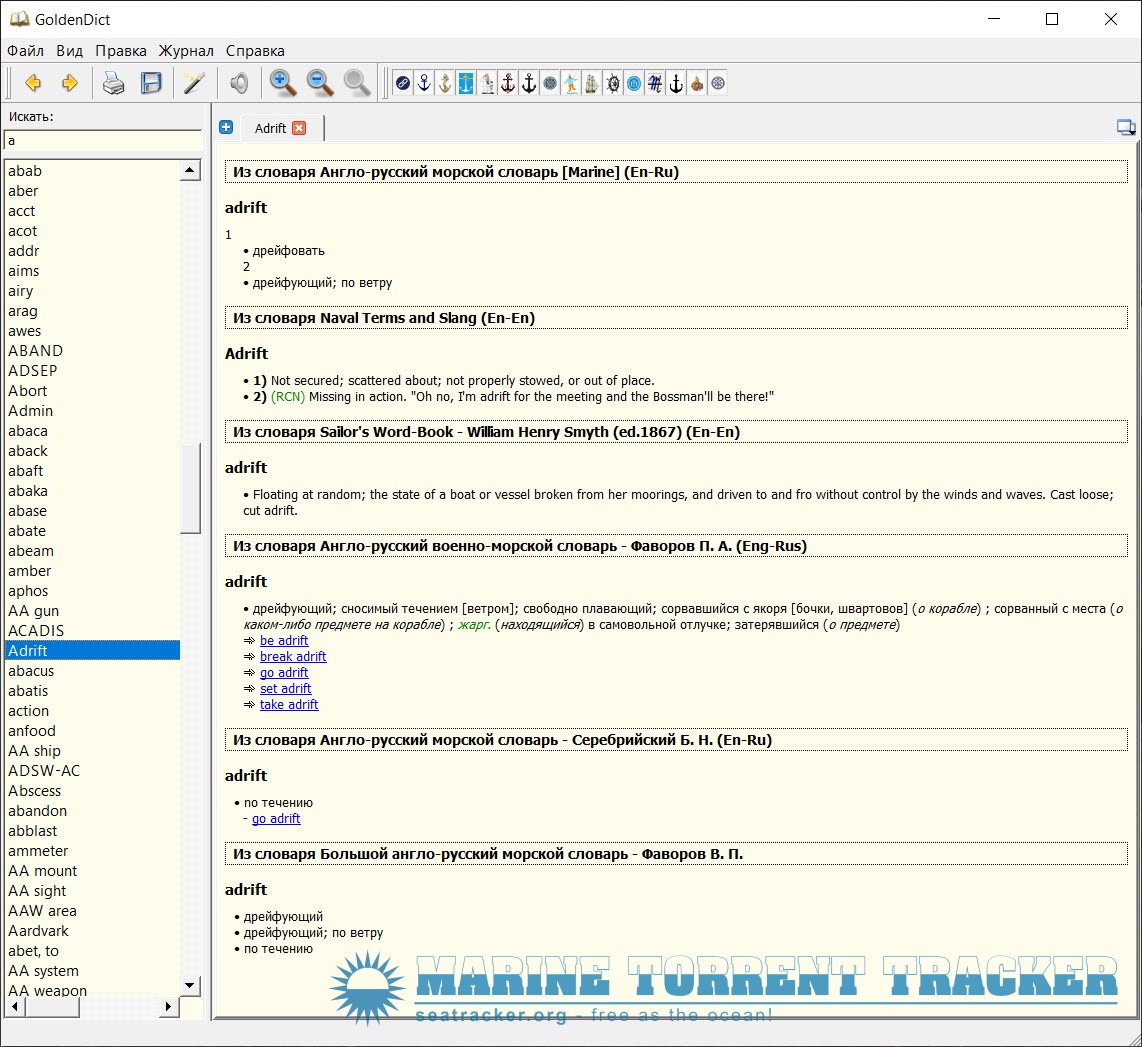Select the dark blue chain-link dictionary icon

coord(403,83)
